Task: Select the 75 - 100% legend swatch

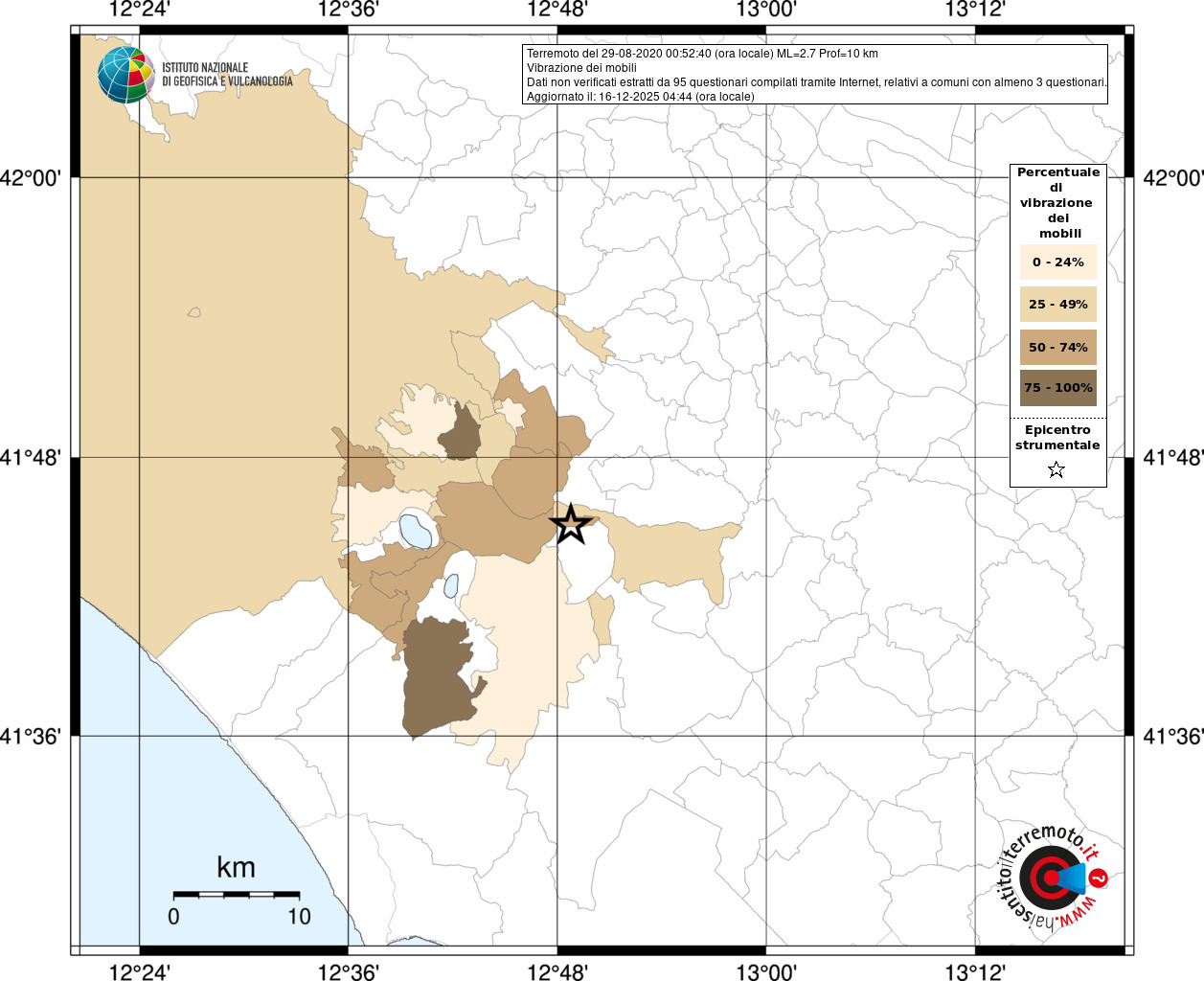Action: click(1057, 388)
